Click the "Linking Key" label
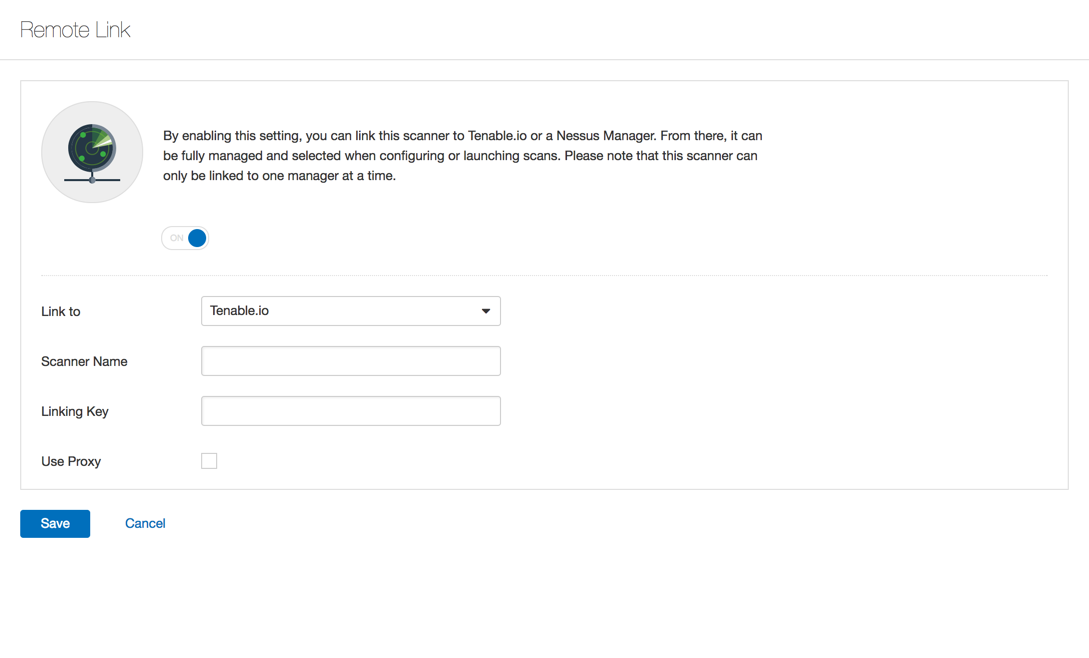This screenshot has width=1089, height=658. pyautogui.click(x=75, y=412)
